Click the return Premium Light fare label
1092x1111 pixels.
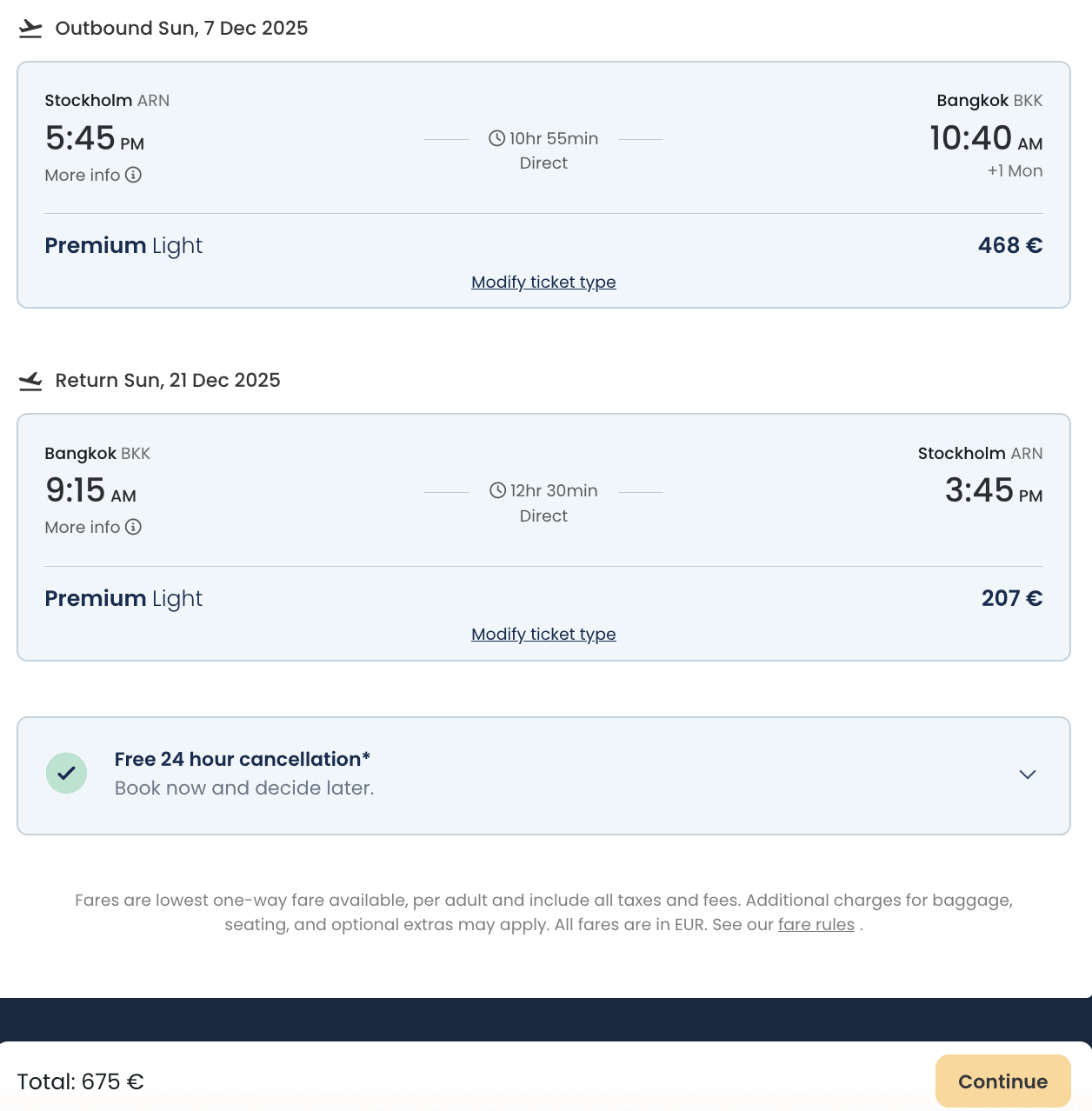tap(123, 598)
